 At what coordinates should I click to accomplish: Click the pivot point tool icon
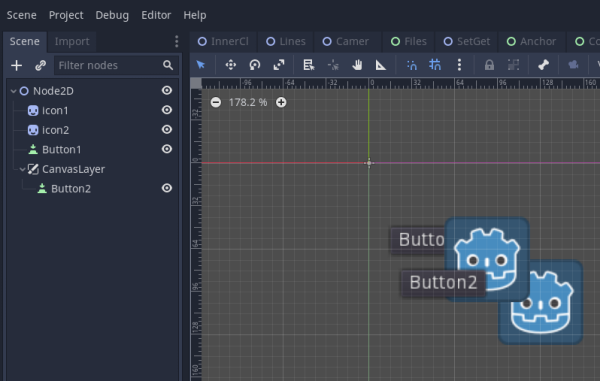(333, 65)
